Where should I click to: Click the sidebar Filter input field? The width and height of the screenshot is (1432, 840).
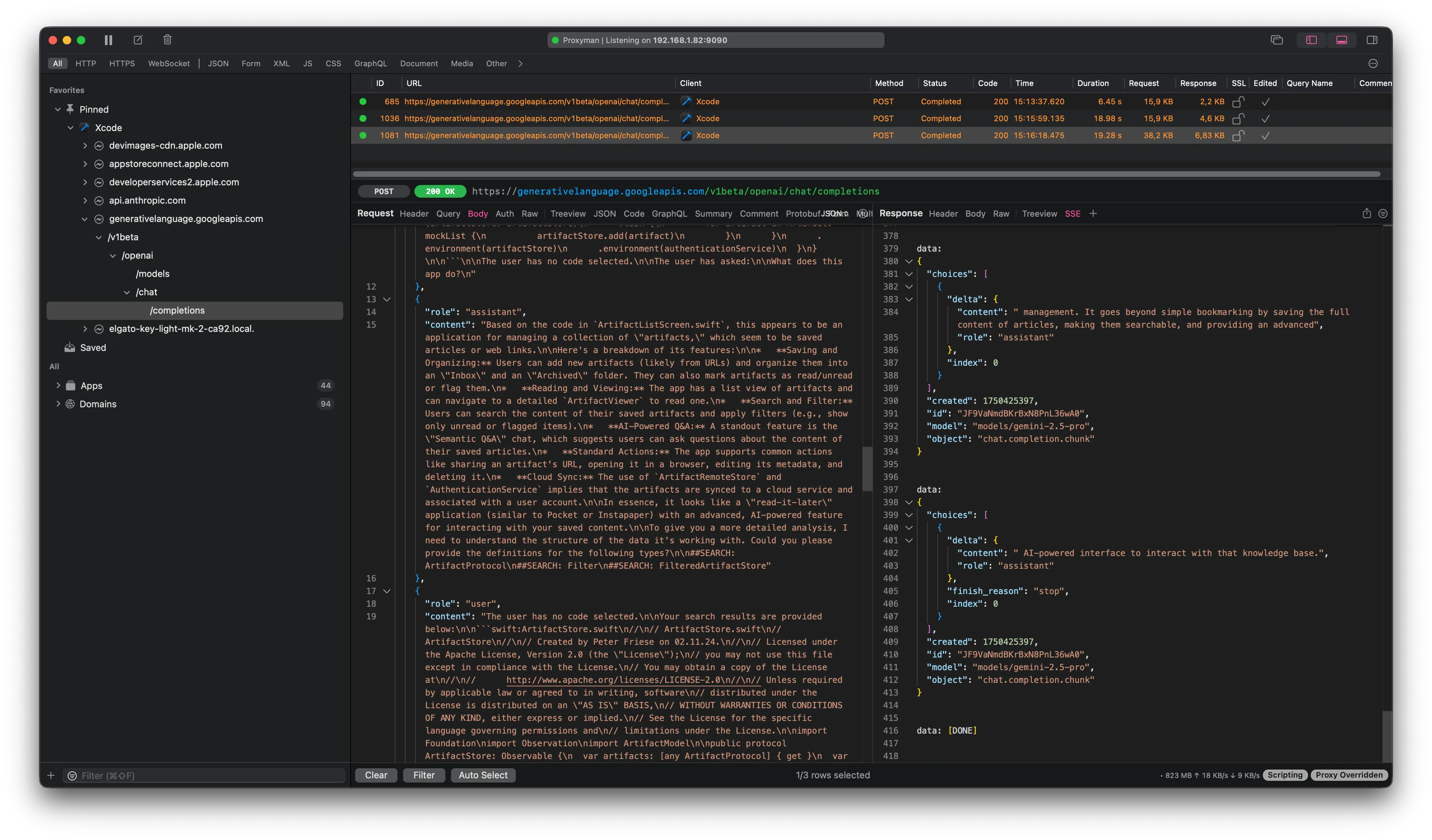click(205, 776)
